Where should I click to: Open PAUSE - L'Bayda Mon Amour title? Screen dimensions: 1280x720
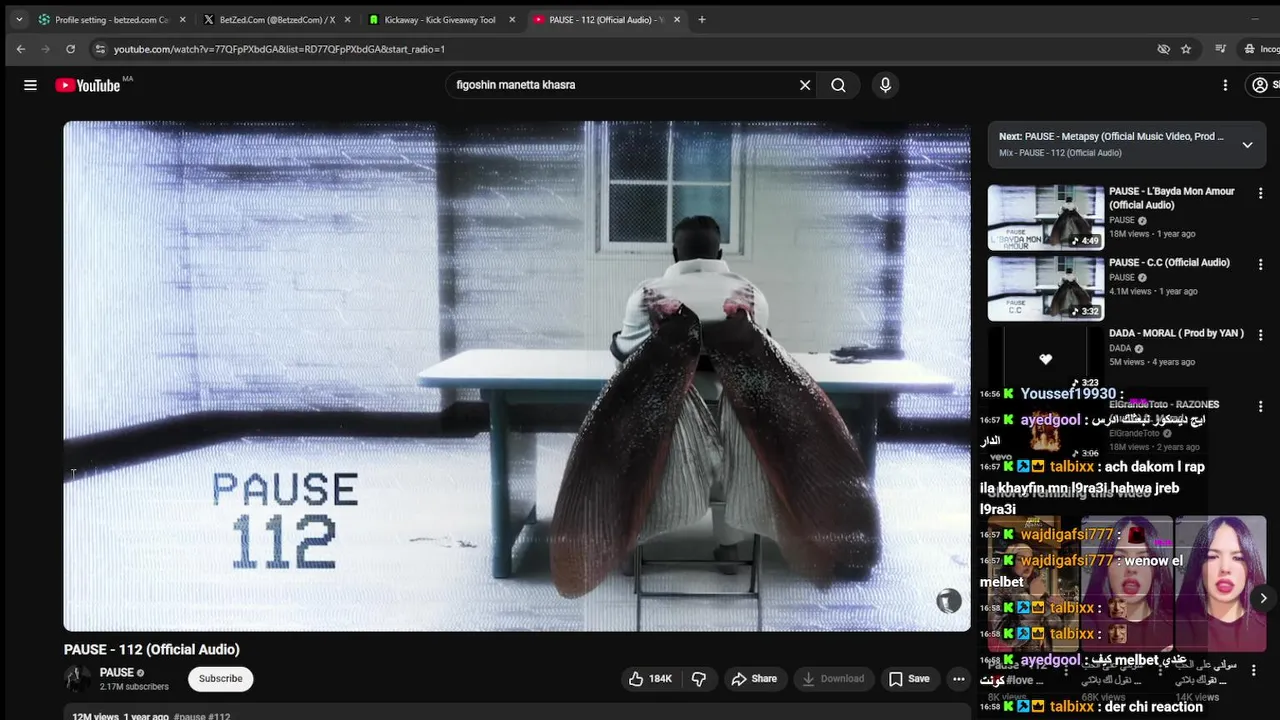[1171, 198]
